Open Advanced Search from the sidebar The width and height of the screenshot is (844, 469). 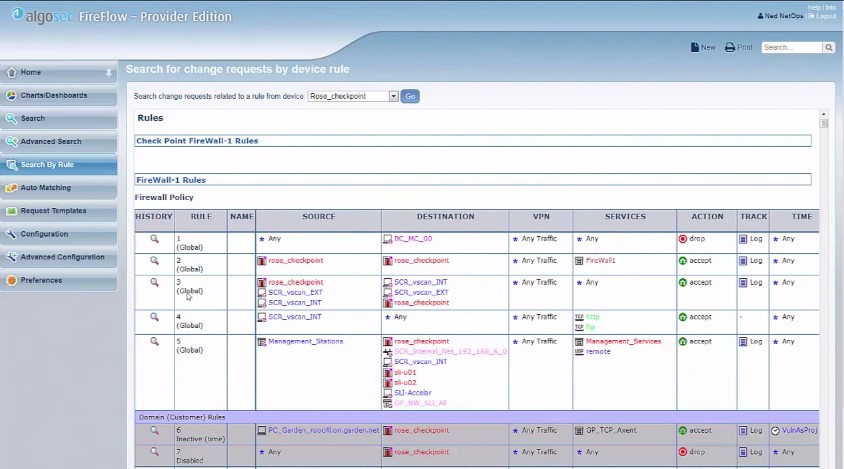(51, 142)
